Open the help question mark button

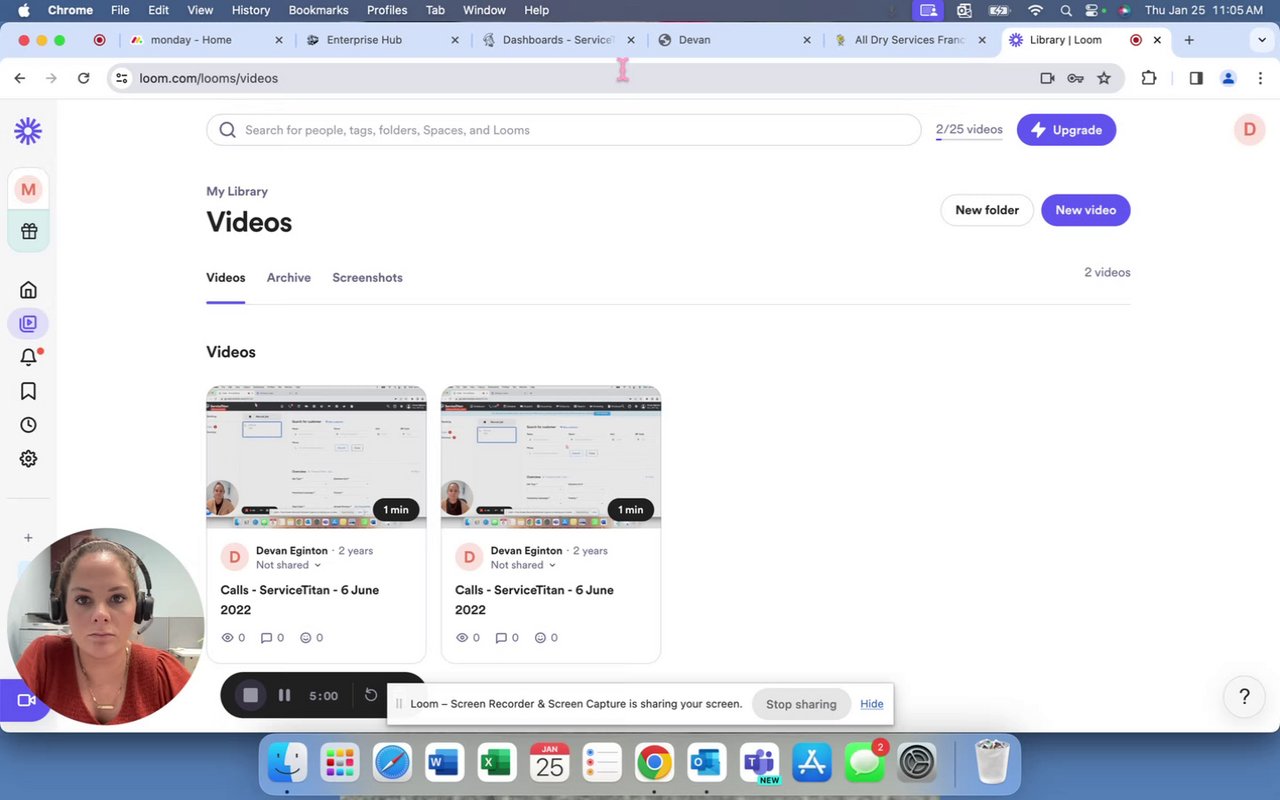1245,697
